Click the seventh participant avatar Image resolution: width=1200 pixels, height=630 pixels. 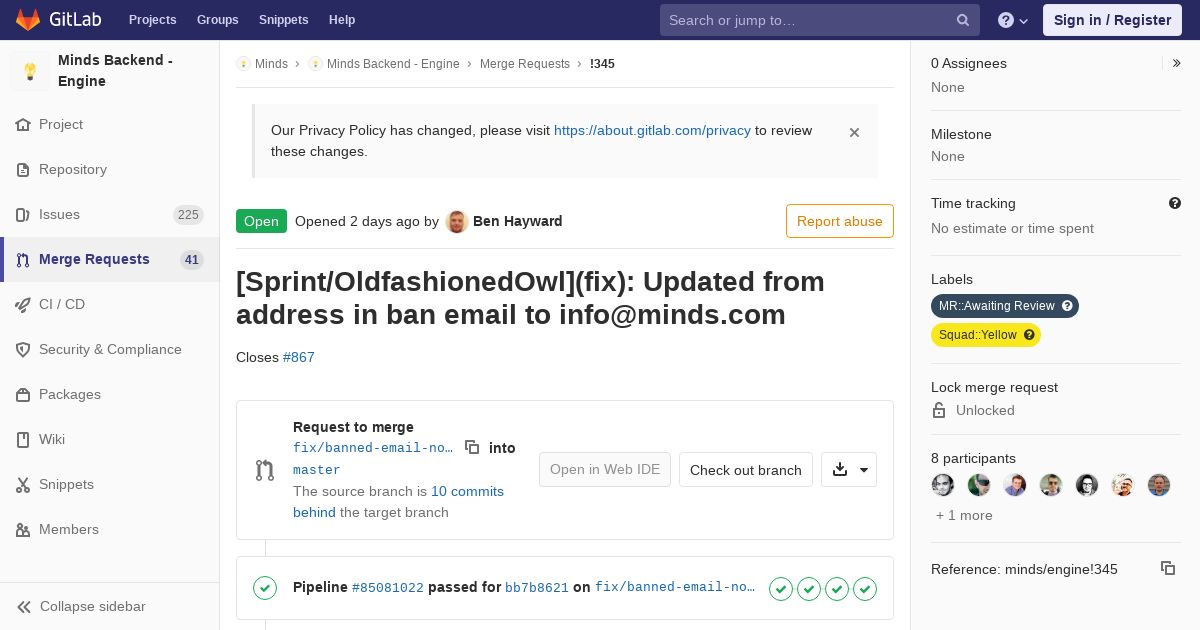click(1159, 485)
